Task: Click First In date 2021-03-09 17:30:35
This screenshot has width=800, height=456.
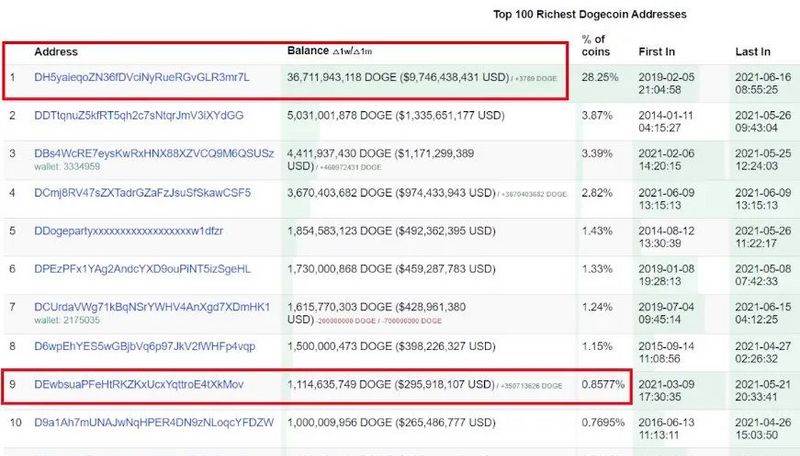Action: 666,391
